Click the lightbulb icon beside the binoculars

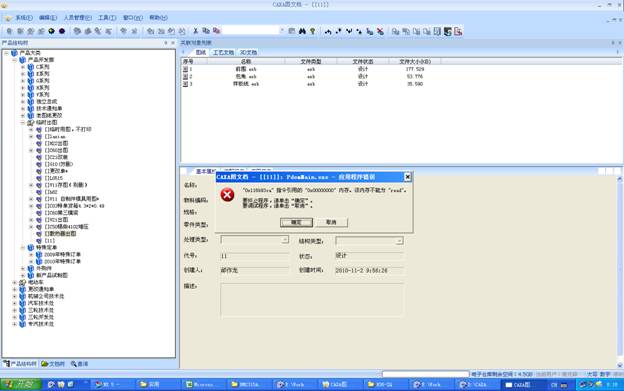[312, 31]
